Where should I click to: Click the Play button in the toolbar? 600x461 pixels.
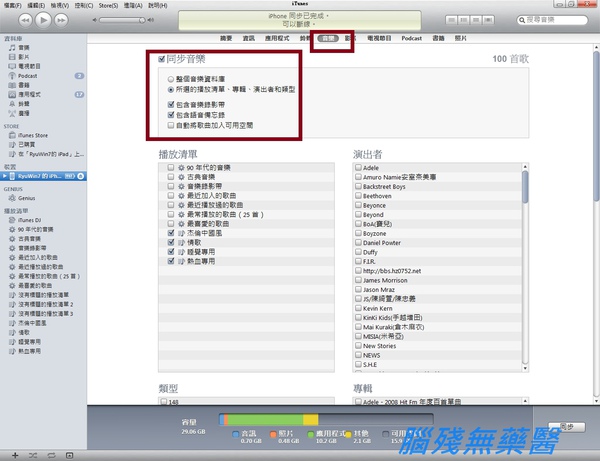click(43, 20)
